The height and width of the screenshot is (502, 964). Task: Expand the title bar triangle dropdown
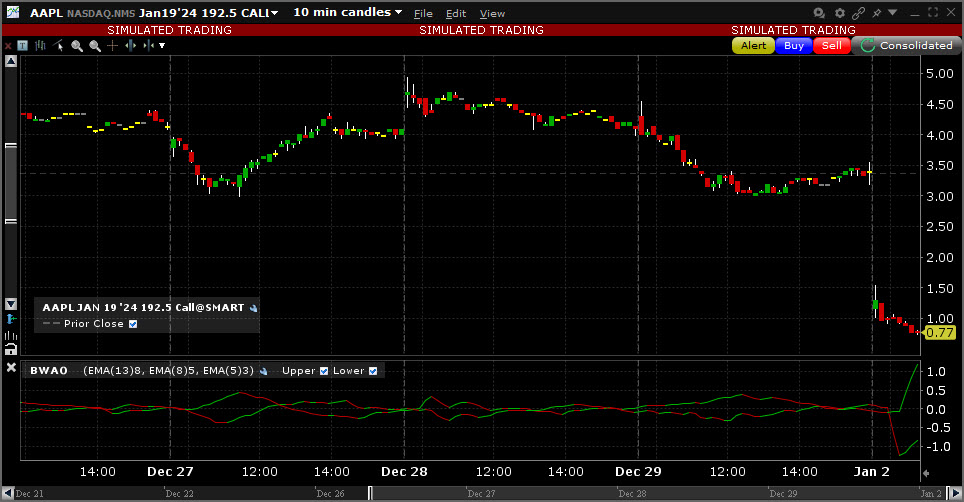tap(893, 12)
